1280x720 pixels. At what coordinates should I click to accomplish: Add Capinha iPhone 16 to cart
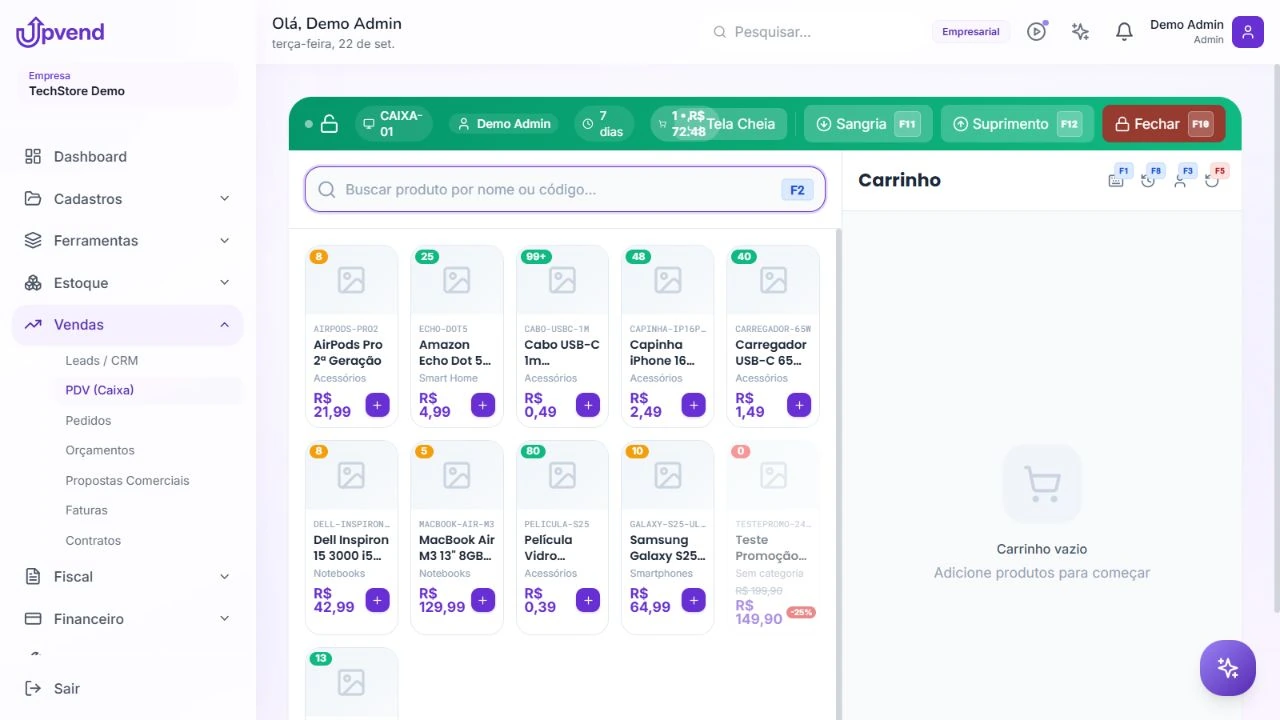click(x=693, y=405)
